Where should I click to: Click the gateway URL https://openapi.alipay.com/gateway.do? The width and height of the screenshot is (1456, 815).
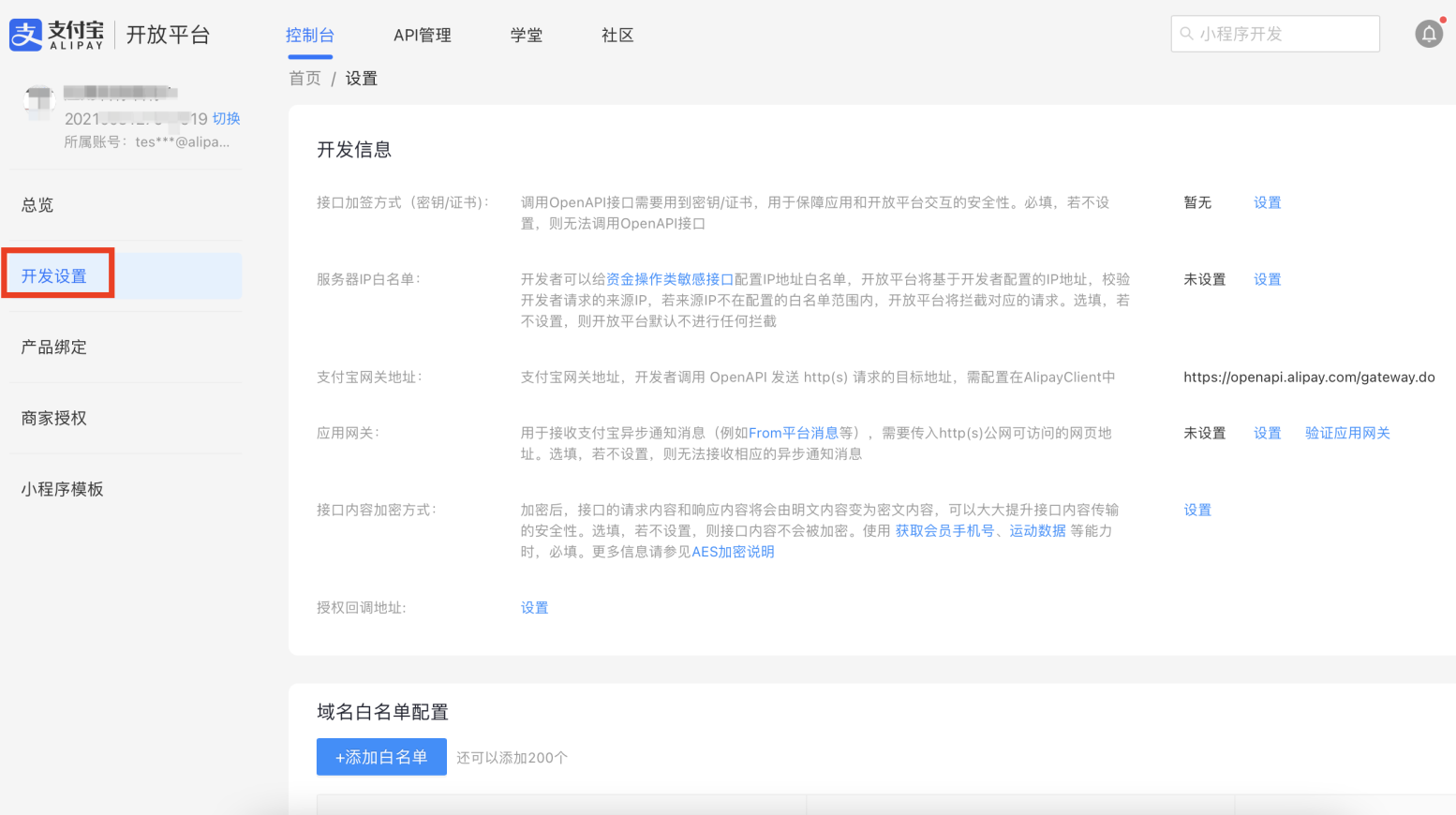pyautogui.click(x=1309, y=377)
